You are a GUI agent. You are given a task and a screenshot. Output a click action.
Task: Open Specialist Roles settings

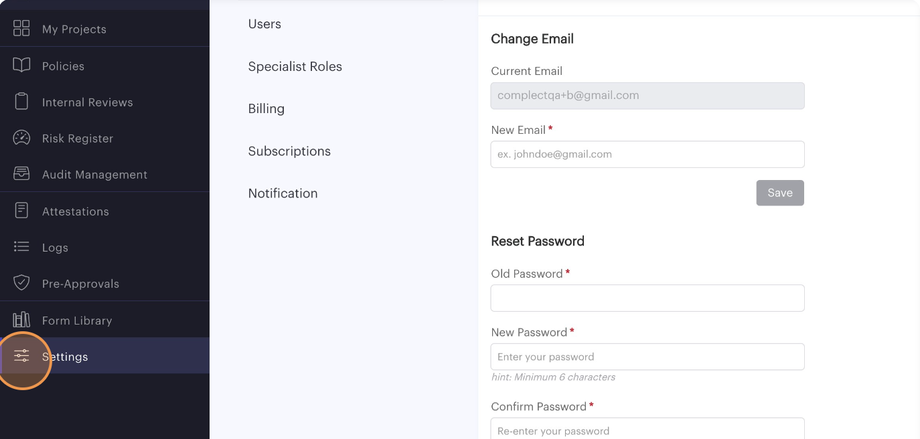295,66
